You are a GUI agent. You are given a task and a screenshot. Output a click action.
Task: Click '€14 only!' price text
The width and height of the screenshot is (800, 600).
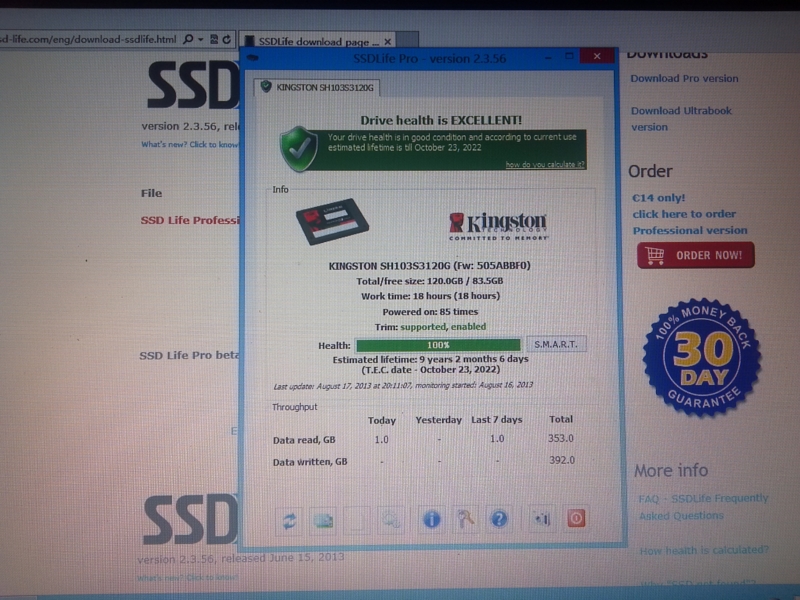[x=658, y=198]
